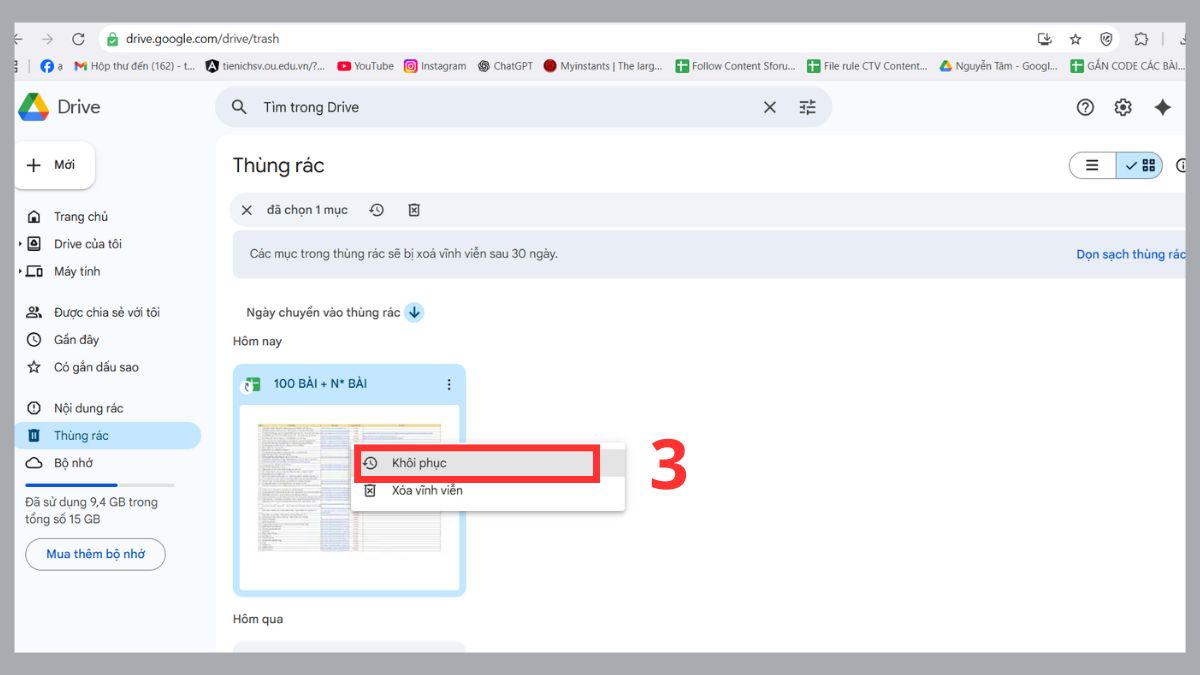Open the ChatGPT bookmark
The height and width of the screenshot is (675, 1200).
point(505,66)
